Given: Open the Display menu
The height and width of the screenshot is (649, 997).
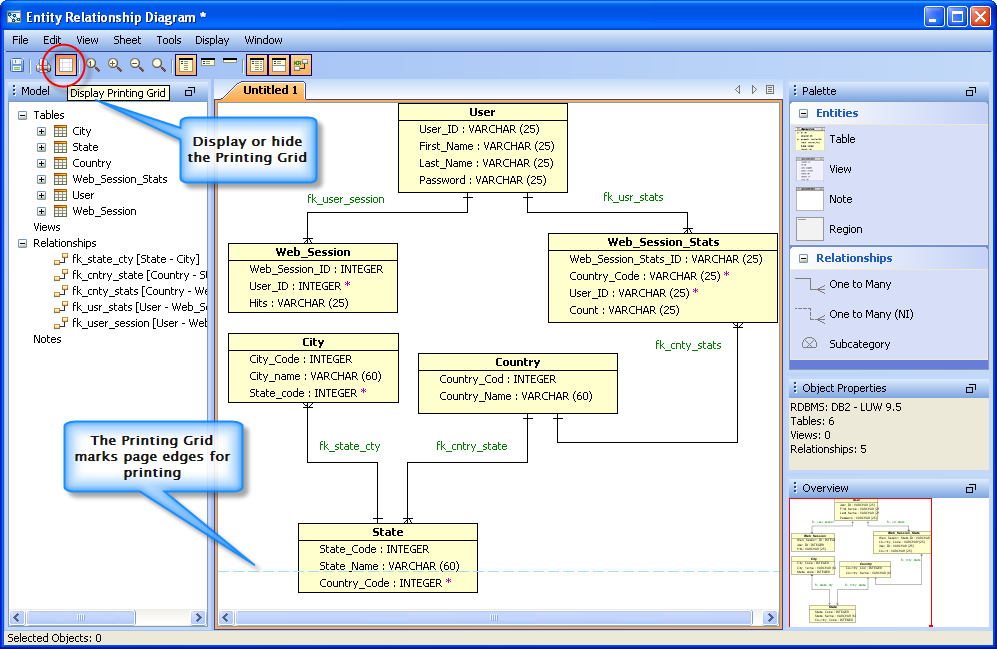Looking at the screenshot, I should tap(212, 40).
